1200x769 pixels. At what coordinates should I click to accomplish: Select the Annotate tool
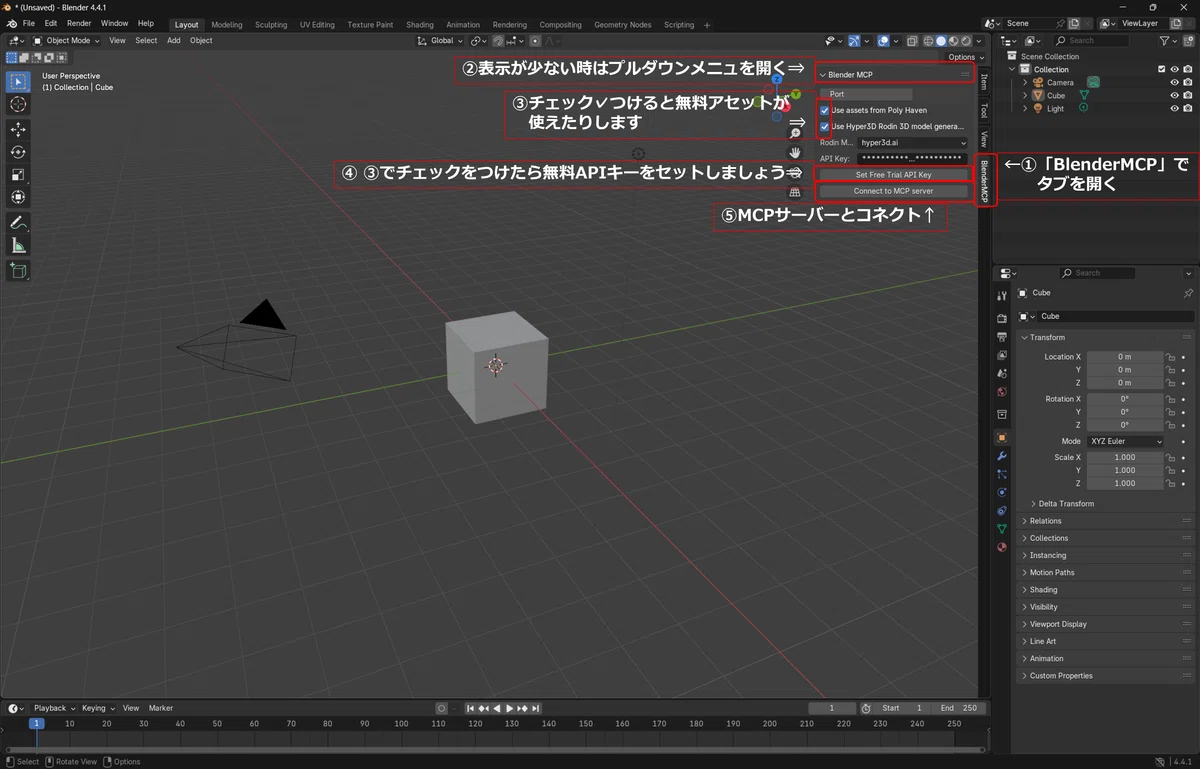18,222
